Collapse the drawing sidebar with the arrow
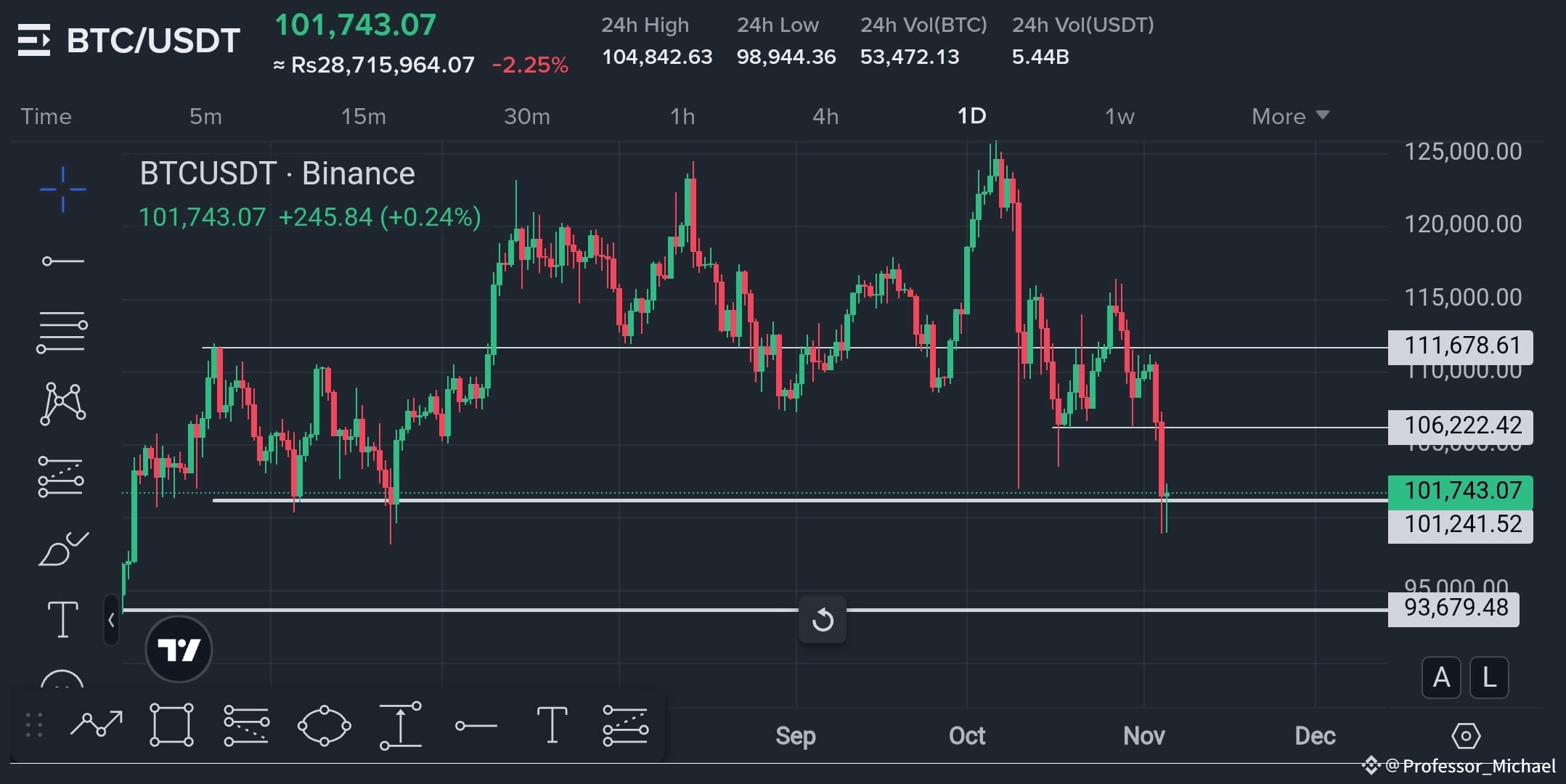Image resolution: width=1566 pixels, height=784 pixels. coord(111,620)
